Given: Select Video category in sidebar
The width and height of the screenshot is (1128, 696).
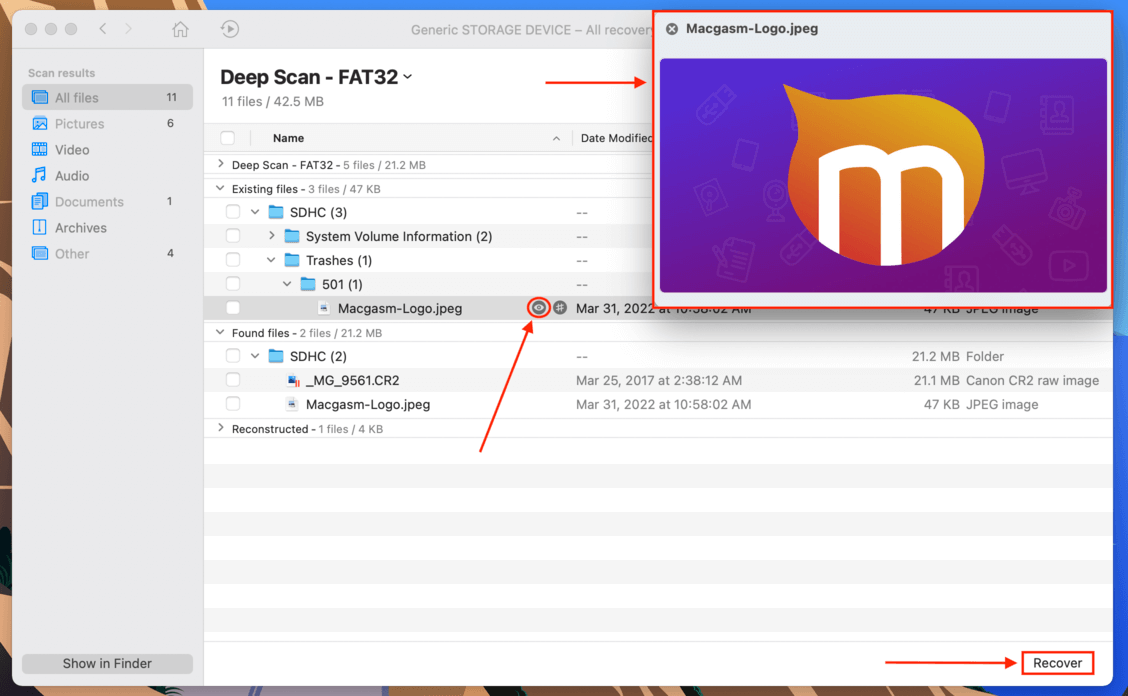Looking at the screenshot, I should [107, 150].
